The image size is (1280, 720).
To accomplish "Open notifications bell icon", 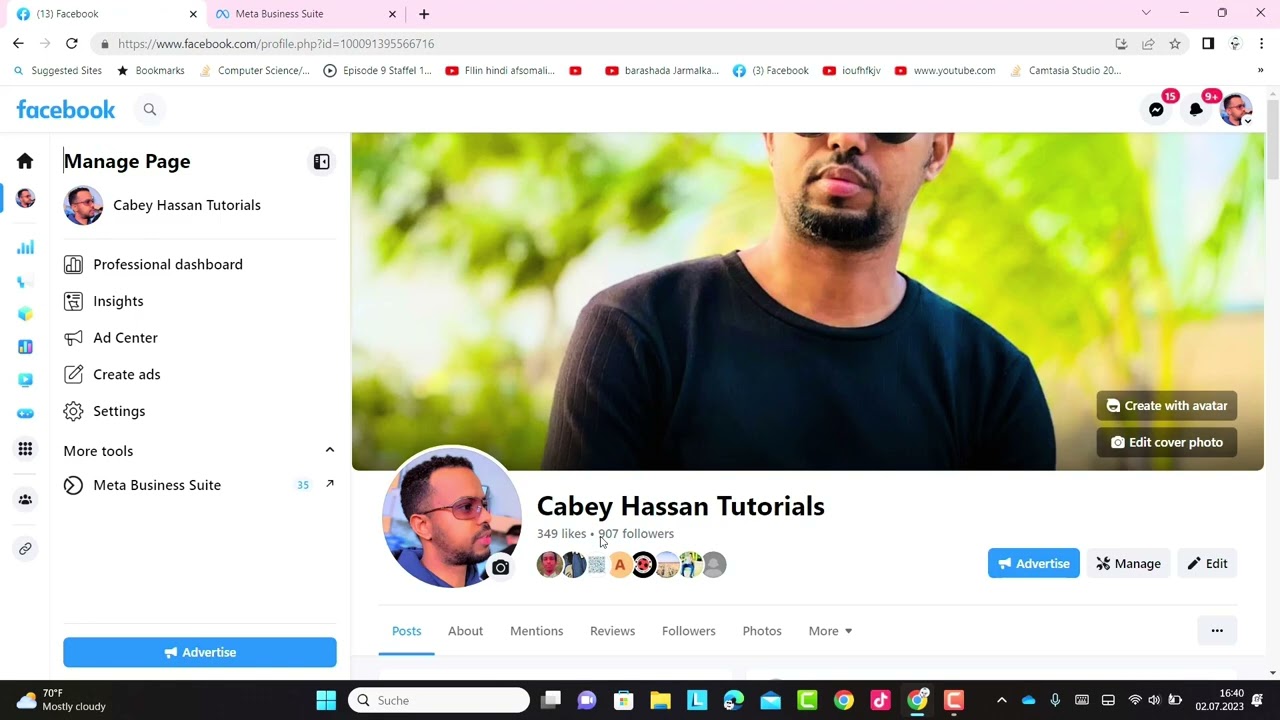I will pyautogui.click(x=1196, y=110).
